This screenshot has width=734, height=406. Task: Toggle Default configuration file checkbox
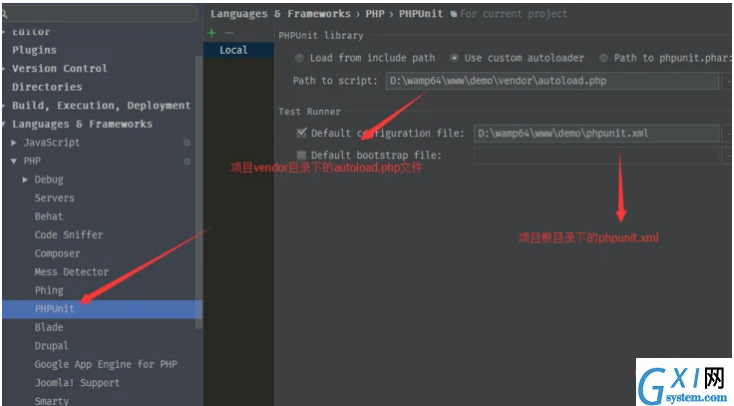click(301, 133)
